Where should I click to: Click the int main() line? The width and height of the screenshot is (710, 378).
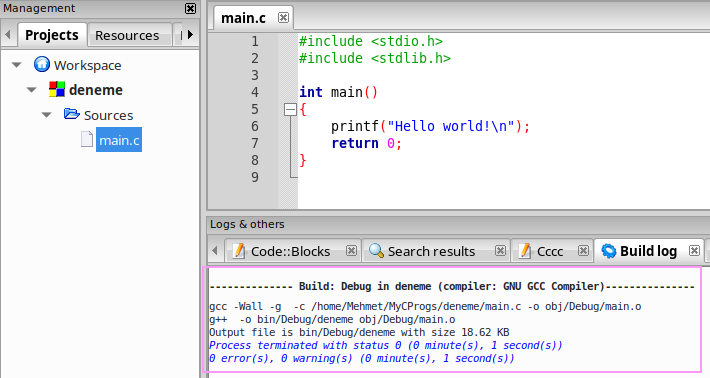tap(338, 92)
